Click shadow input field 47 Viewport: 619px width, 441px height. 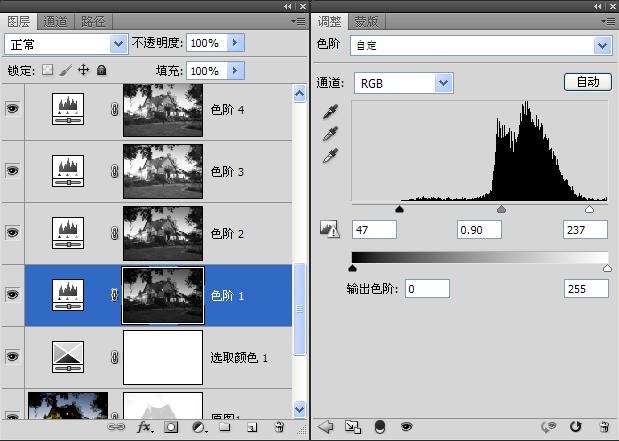click(x=374, y=229)
